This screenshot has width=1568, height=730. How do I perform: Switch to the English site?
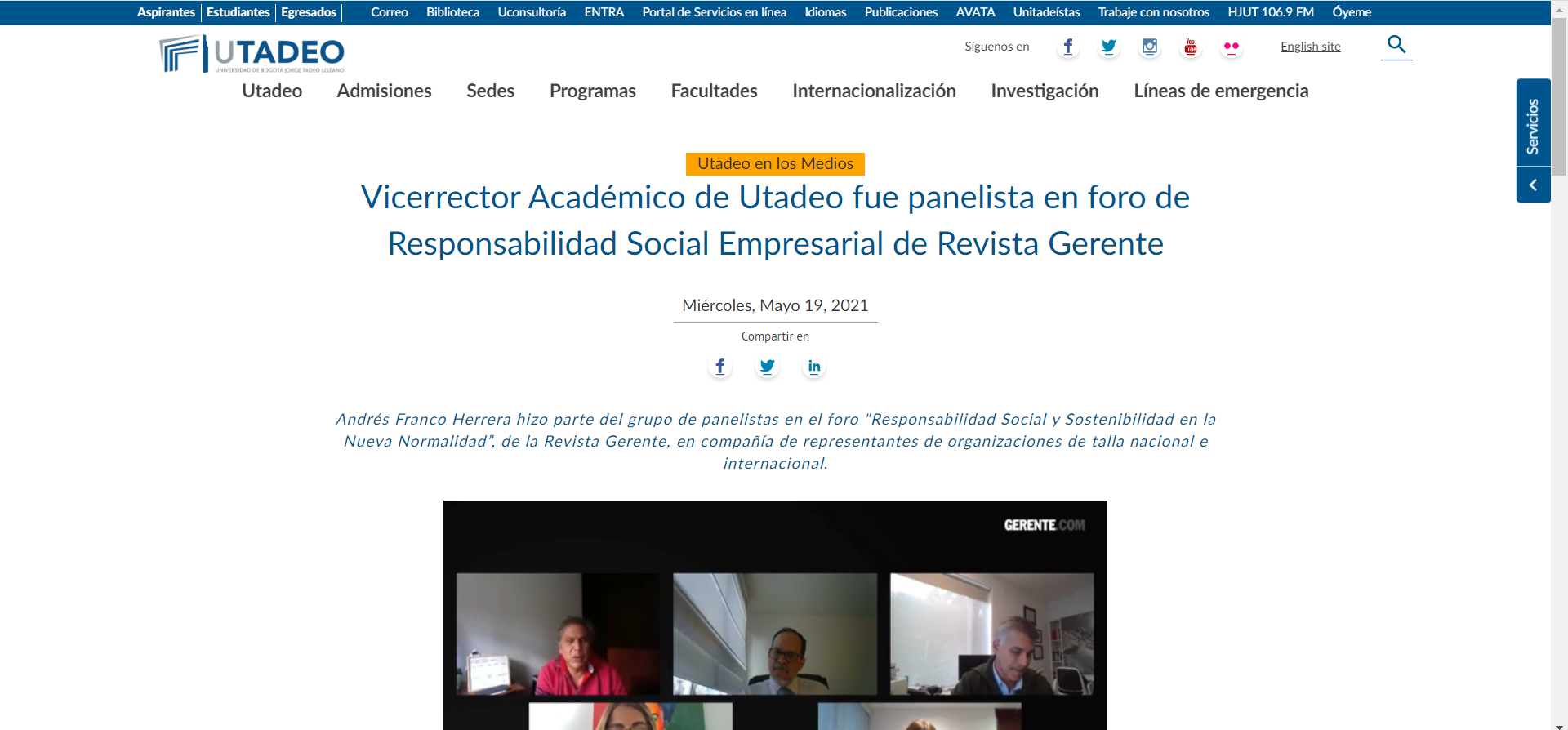(x=1311, y=47)
